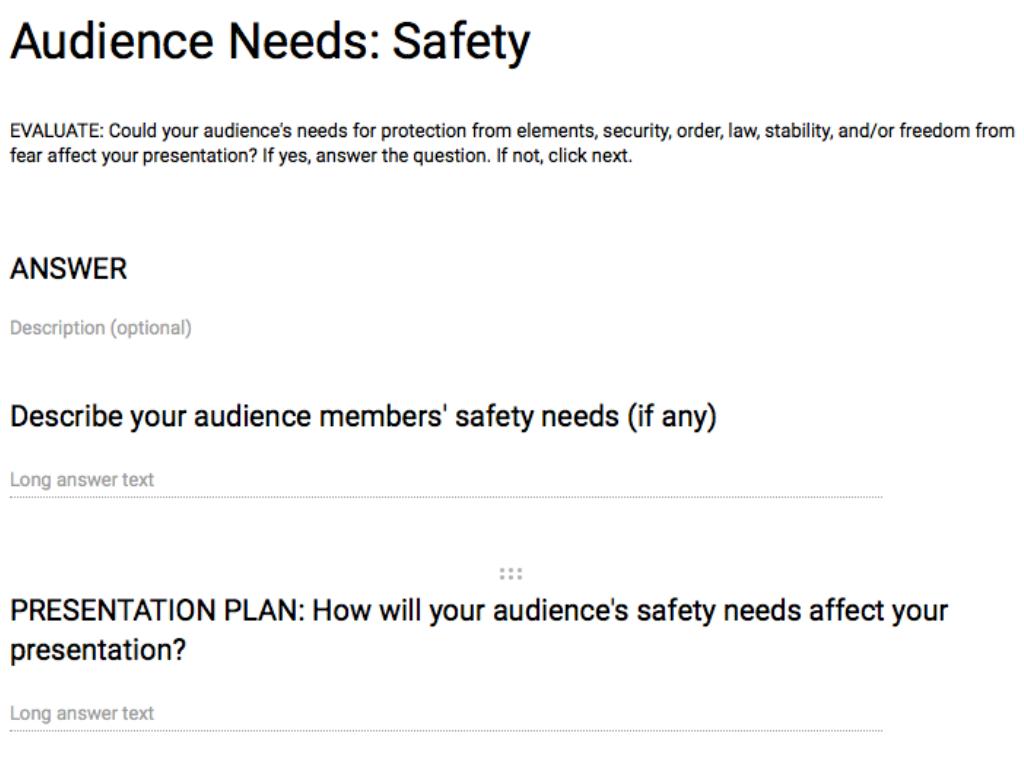Screen dimensions: 1024x768
Task: Click the word "Safety" in the page title
Action: click(x=461, y=42)
